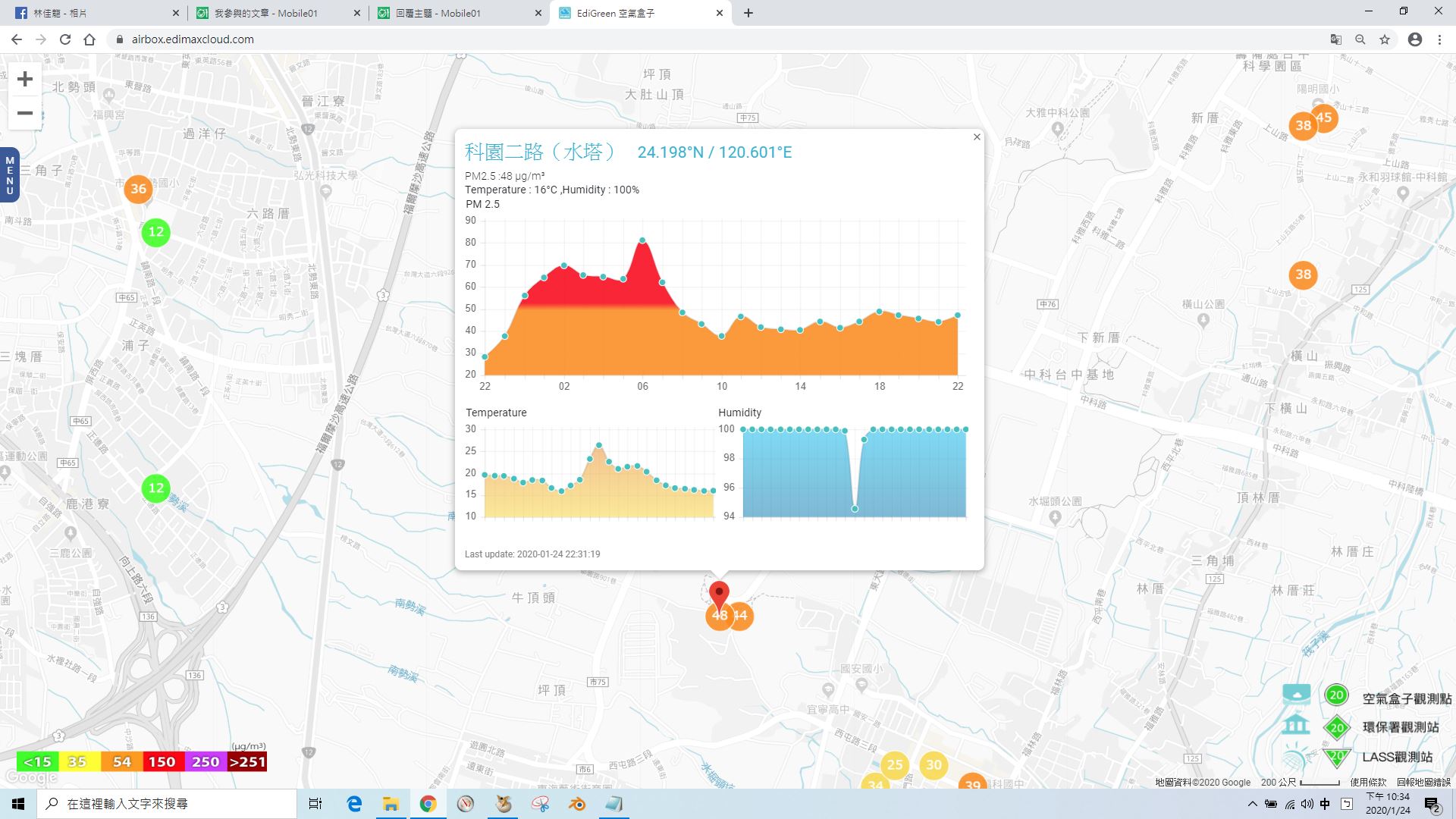Image resolution: width=1456 pixels, height=819 pixels.
Task: Open the 使用條款 terms link
Action: point(1367,782)
